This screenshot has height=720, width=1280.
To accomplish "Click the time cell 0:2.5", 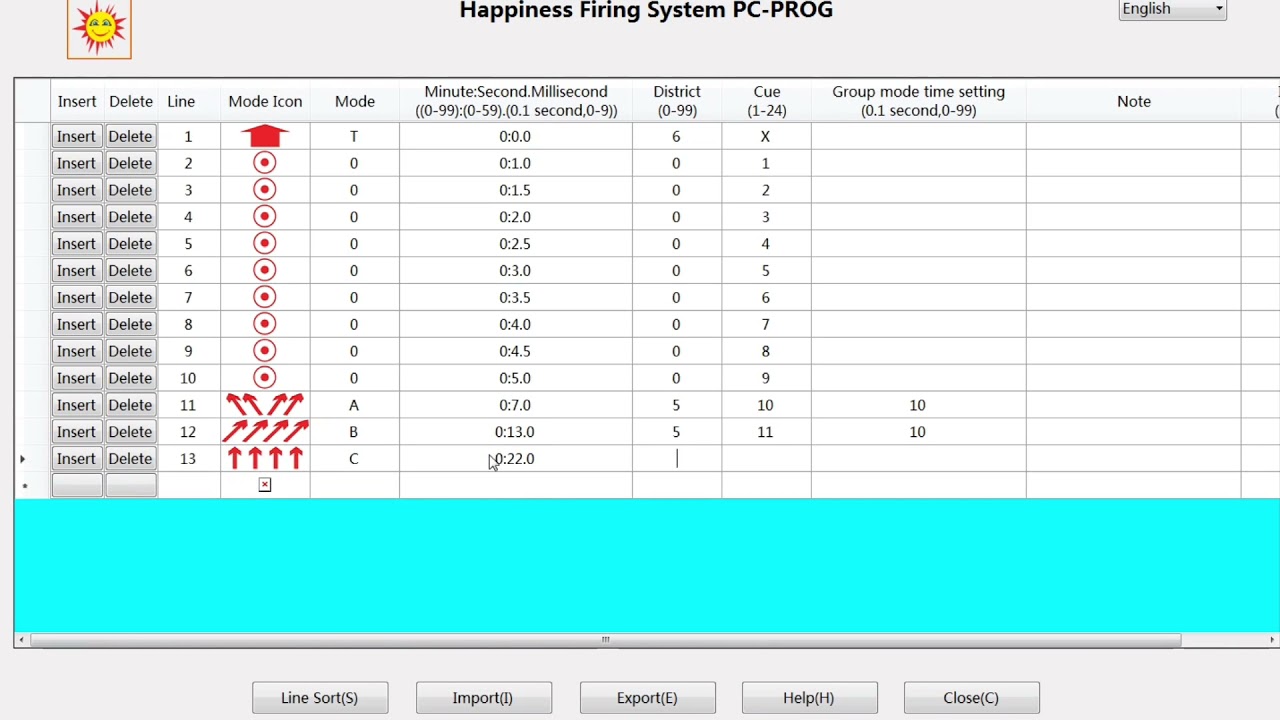I will pos(516,244).
